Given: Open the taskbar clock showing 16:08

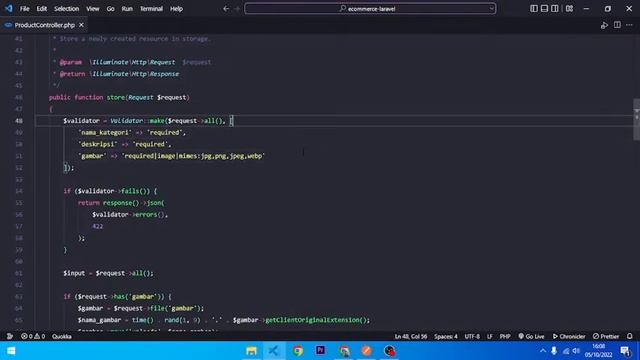Looking at the screenshot, I should click(x=598, y=351).
